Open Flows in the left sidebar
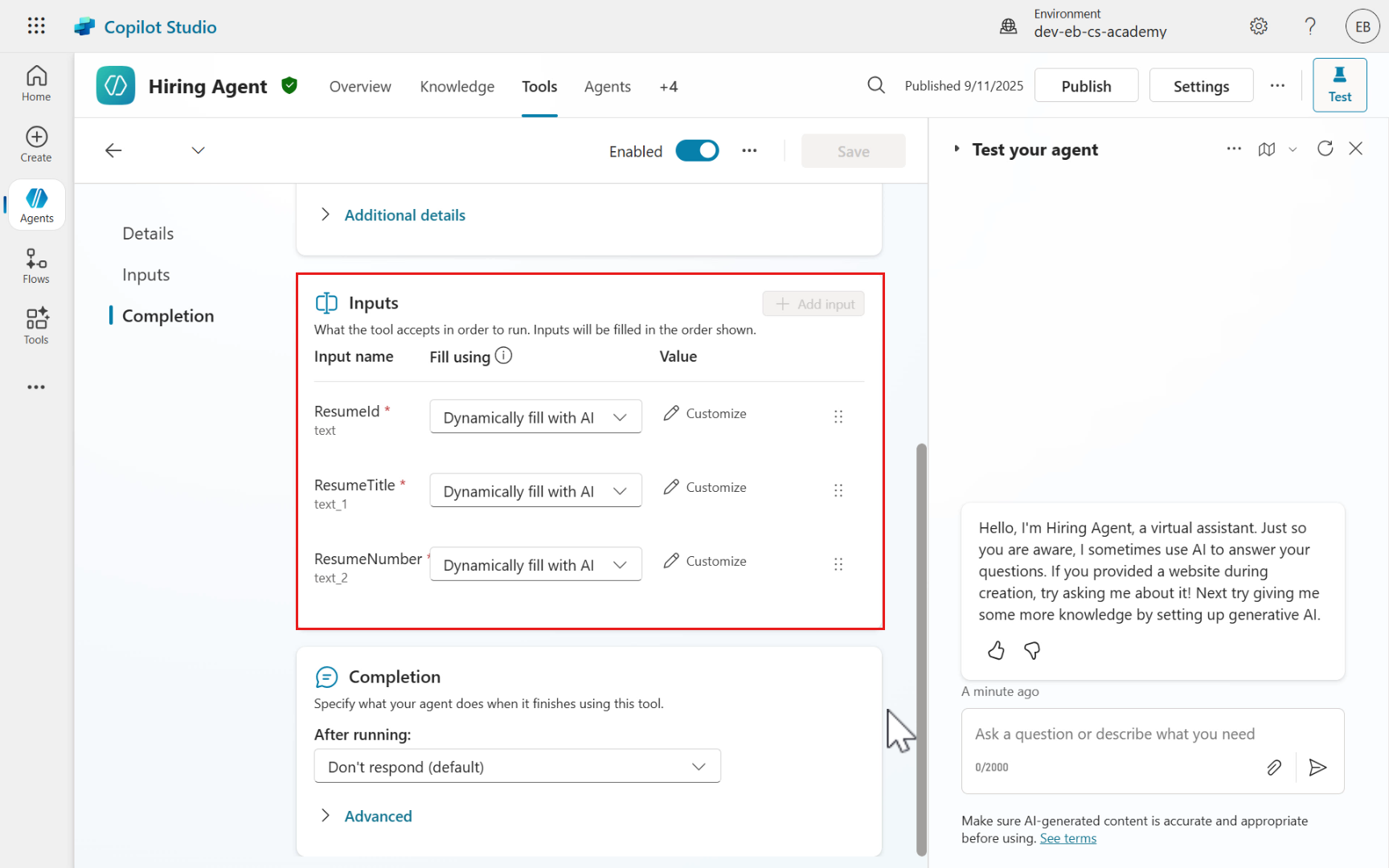Screen dimensions: 1389x868 tap(36, 266)
